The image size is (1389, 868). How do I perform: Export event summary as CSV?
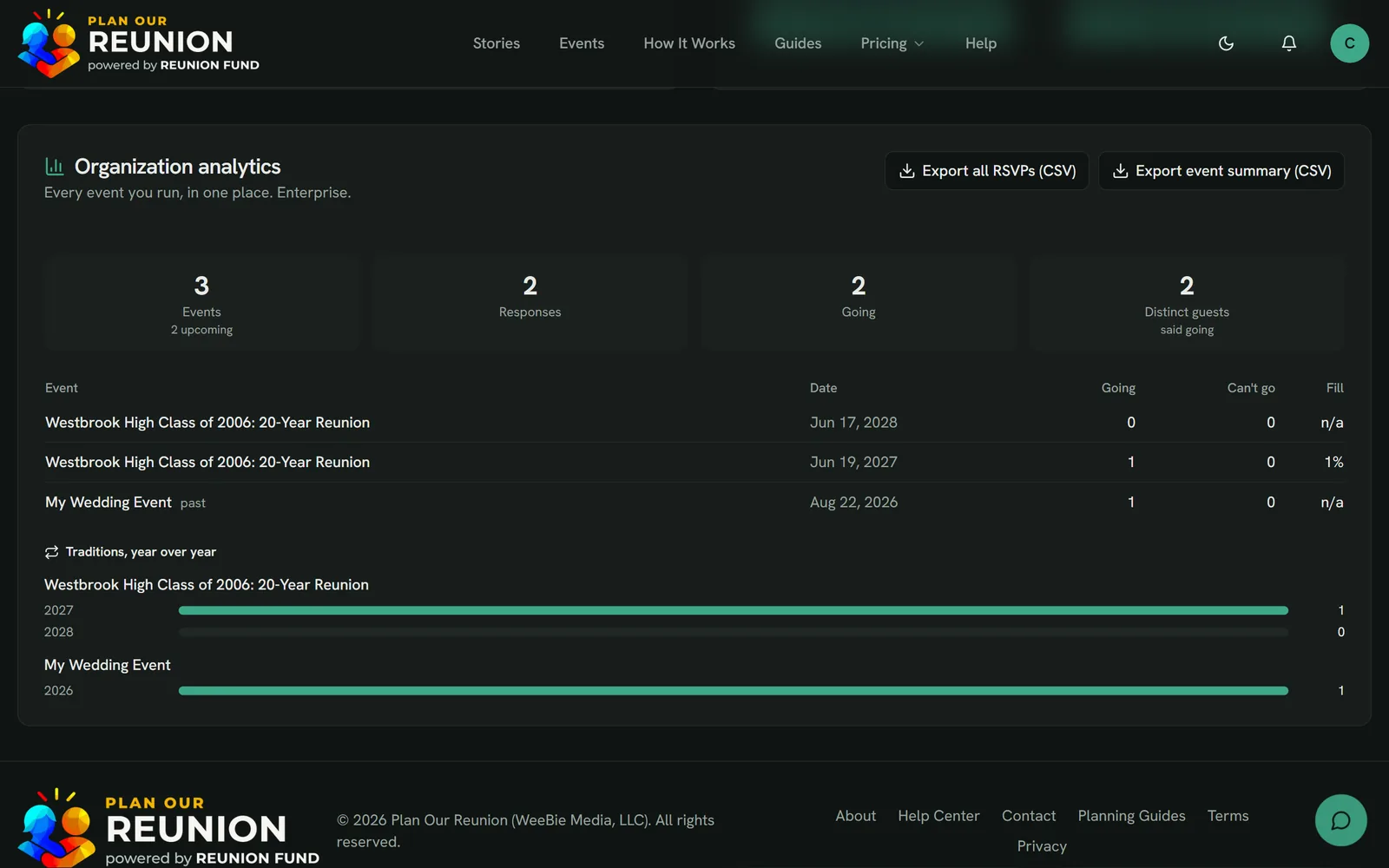[x=1221, y=171]
